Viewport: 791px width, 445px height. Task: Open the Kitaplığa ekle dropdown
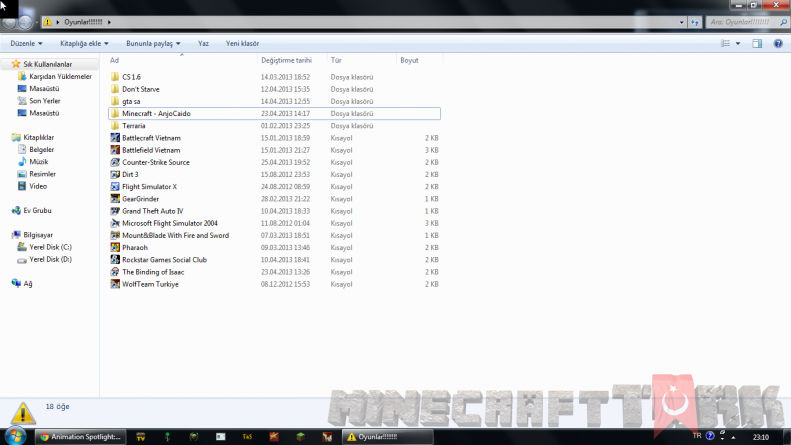point(84,43)
